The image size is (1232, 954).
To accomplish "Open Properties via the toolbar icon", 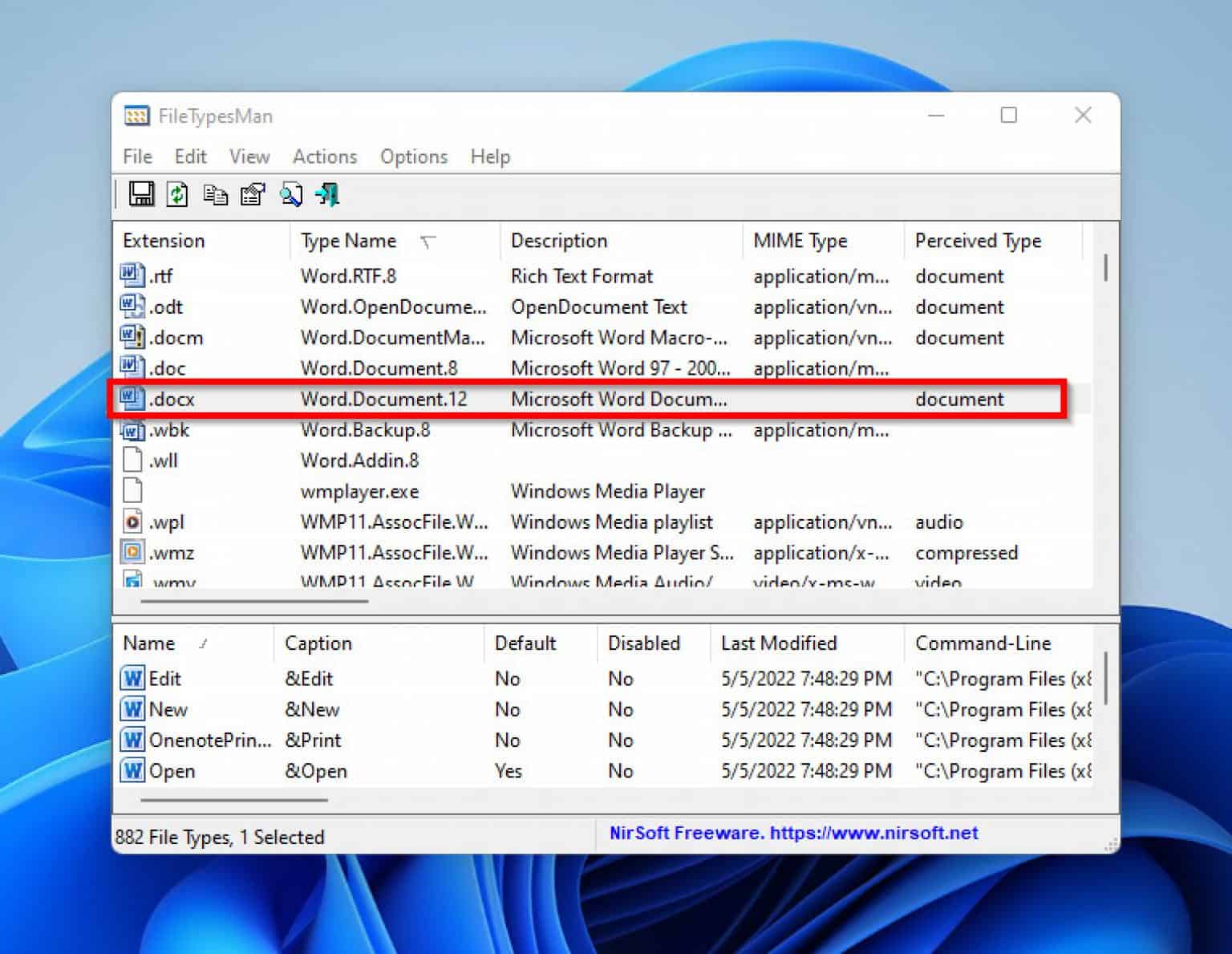I will pyautogui.click(x=252, y=194).
